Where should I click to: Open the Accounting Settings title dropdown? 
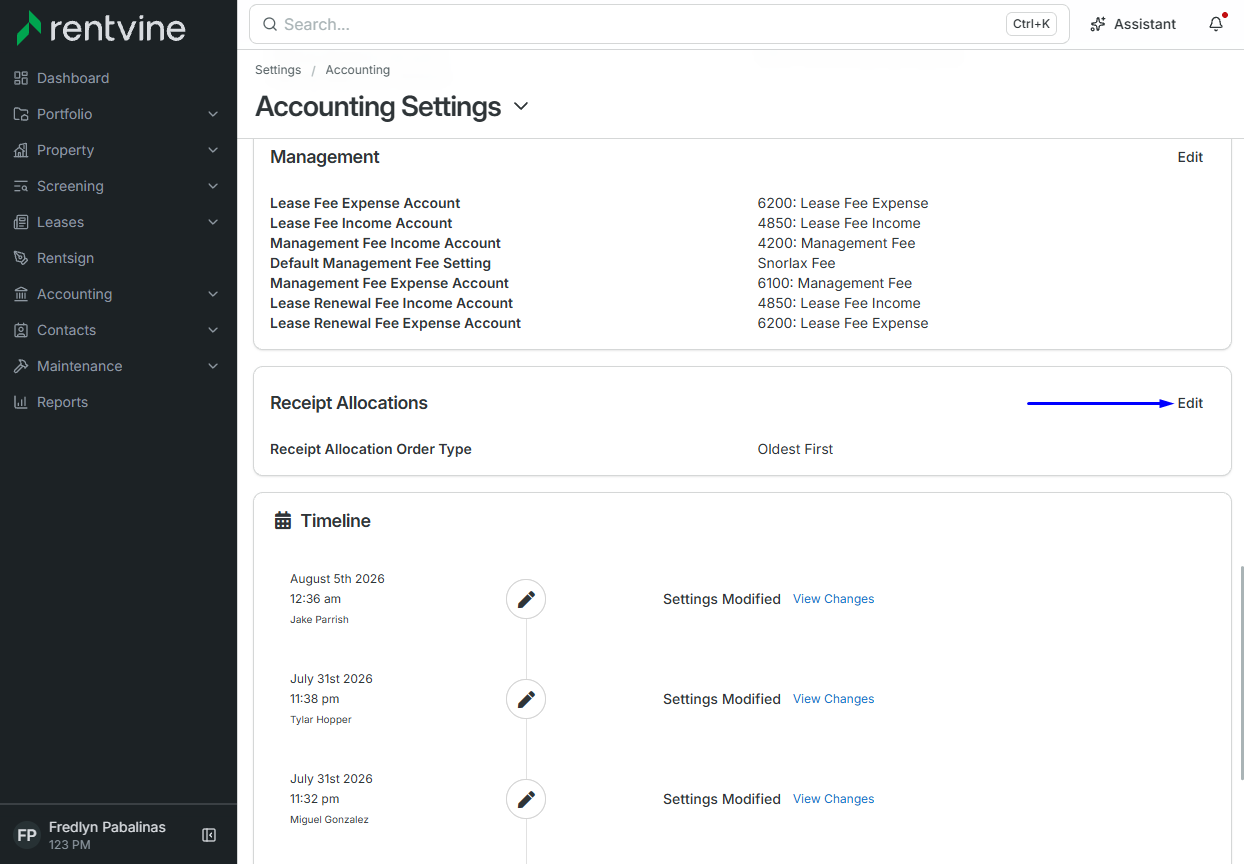(521, 107)
